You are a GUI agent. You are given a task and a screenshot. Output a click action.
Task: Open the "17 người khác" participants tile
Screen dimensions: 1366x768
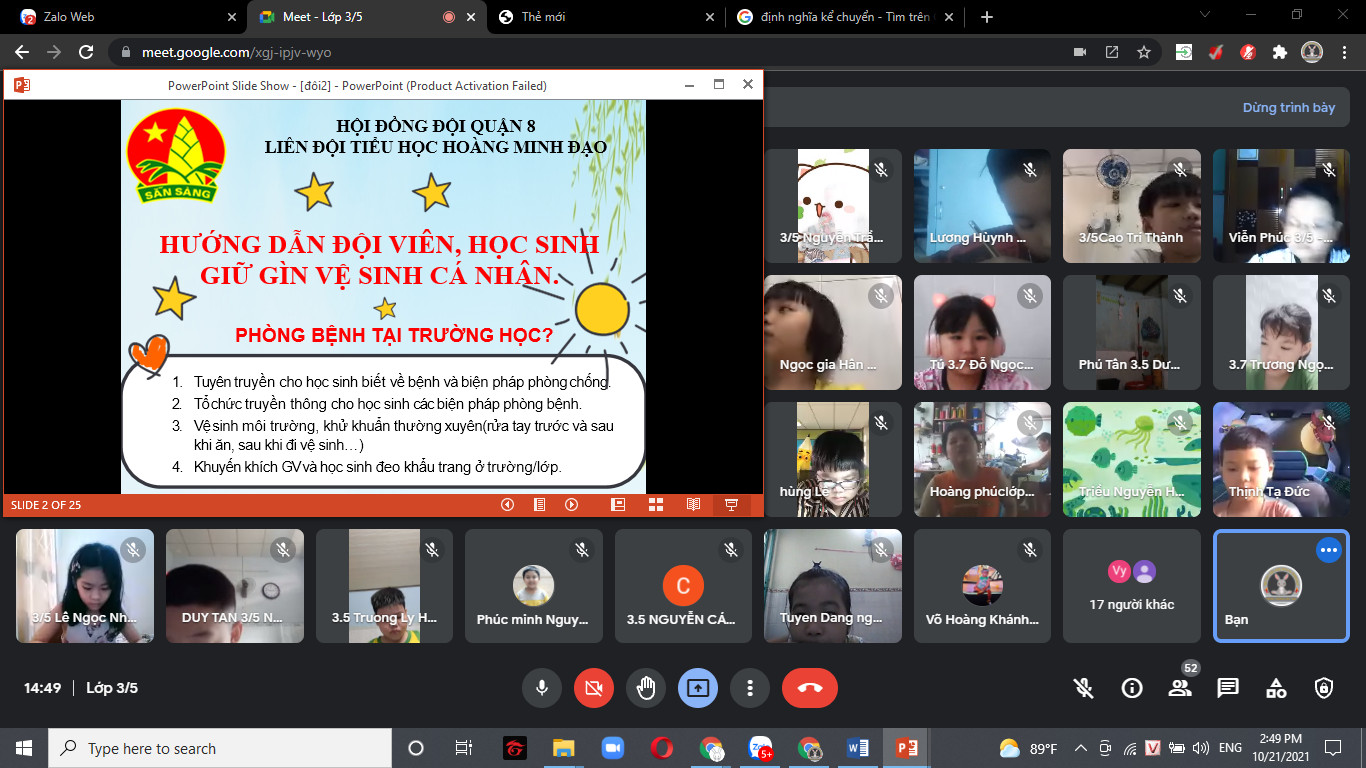click(x=1131, y=586)
